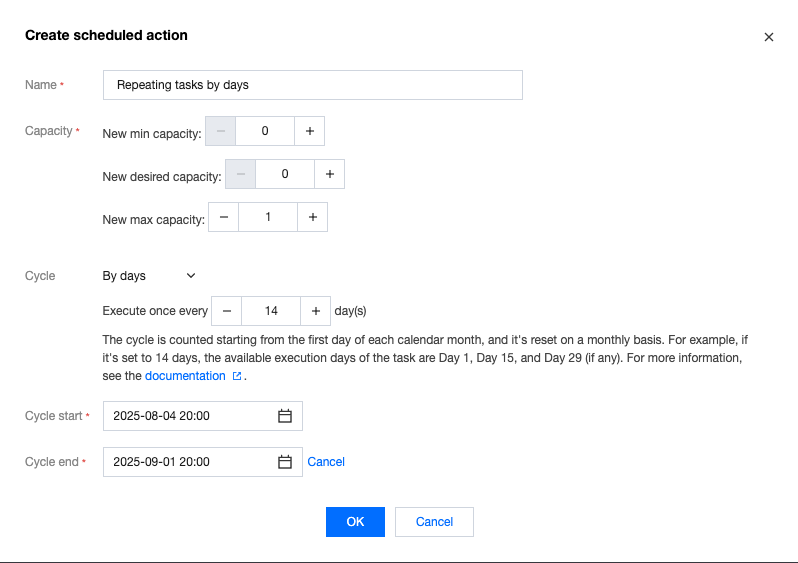Click the Name input field
Viewport: 798px width, 563px height.
[312, 85]
